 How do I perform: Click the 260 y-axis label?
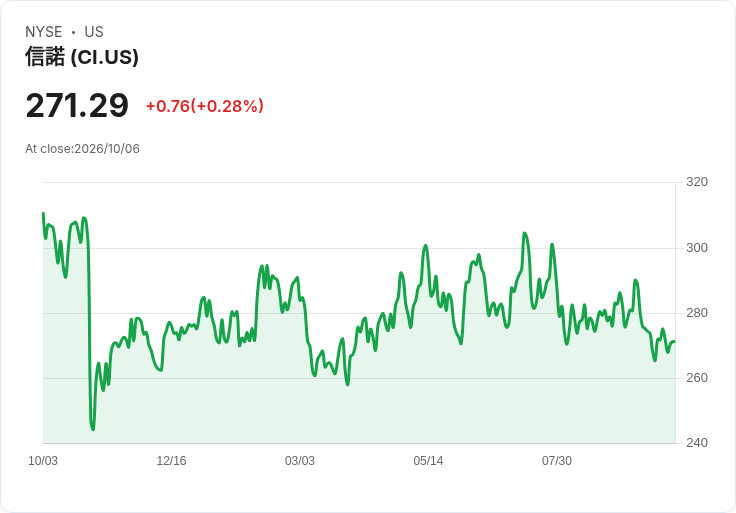coord(697,378)
